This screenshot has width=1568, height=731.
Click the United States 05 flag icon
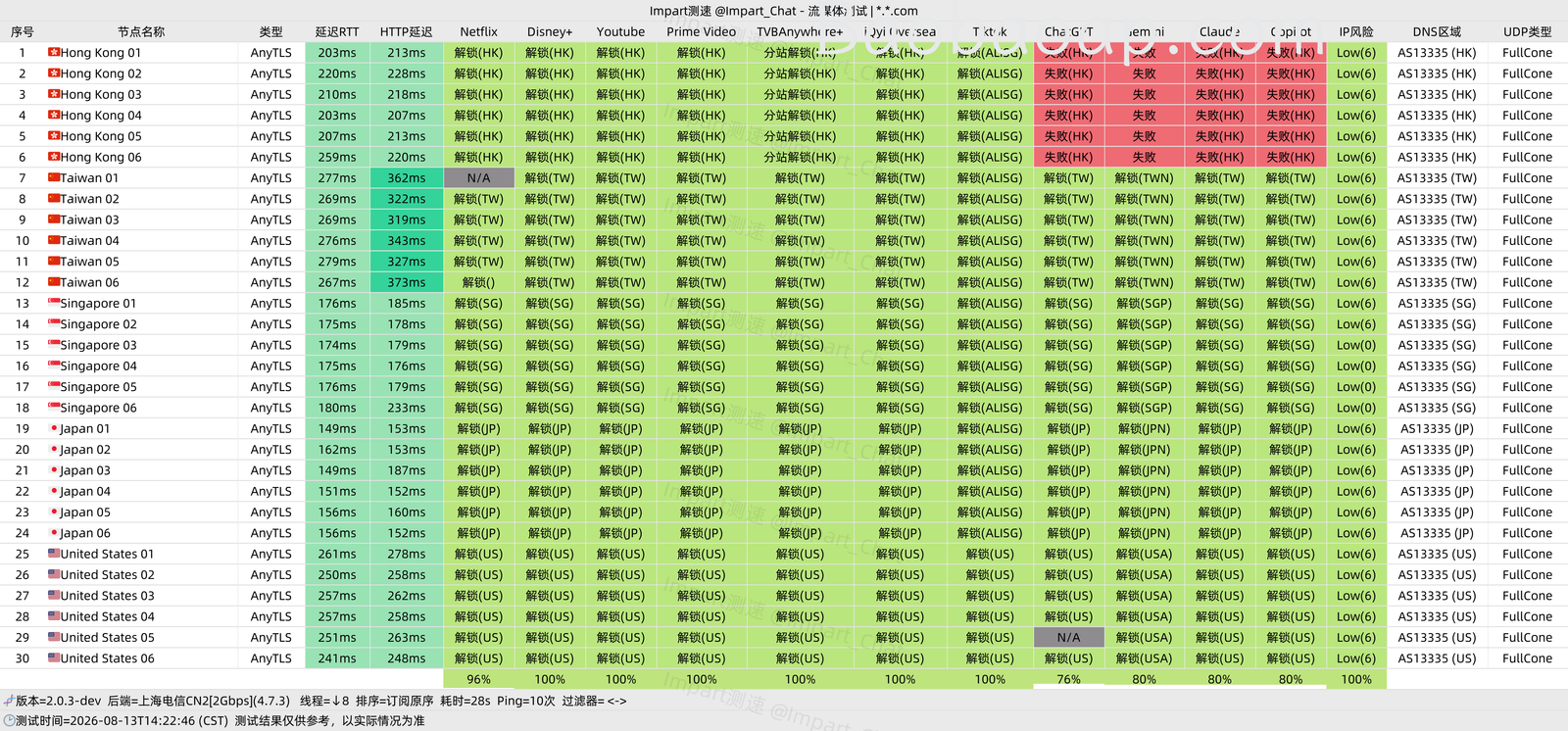pyautogui.click(x=54, y=637)
